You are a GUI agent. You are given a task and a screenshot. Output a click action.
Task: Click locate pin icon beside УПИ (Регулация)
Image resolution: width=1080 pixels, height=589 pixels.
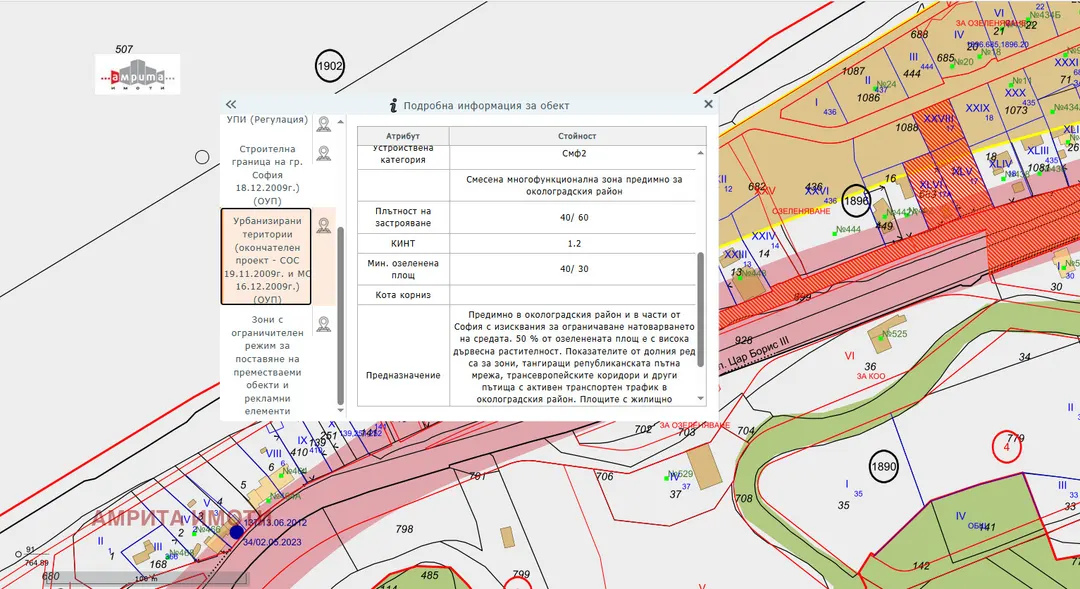coord(324,123)
